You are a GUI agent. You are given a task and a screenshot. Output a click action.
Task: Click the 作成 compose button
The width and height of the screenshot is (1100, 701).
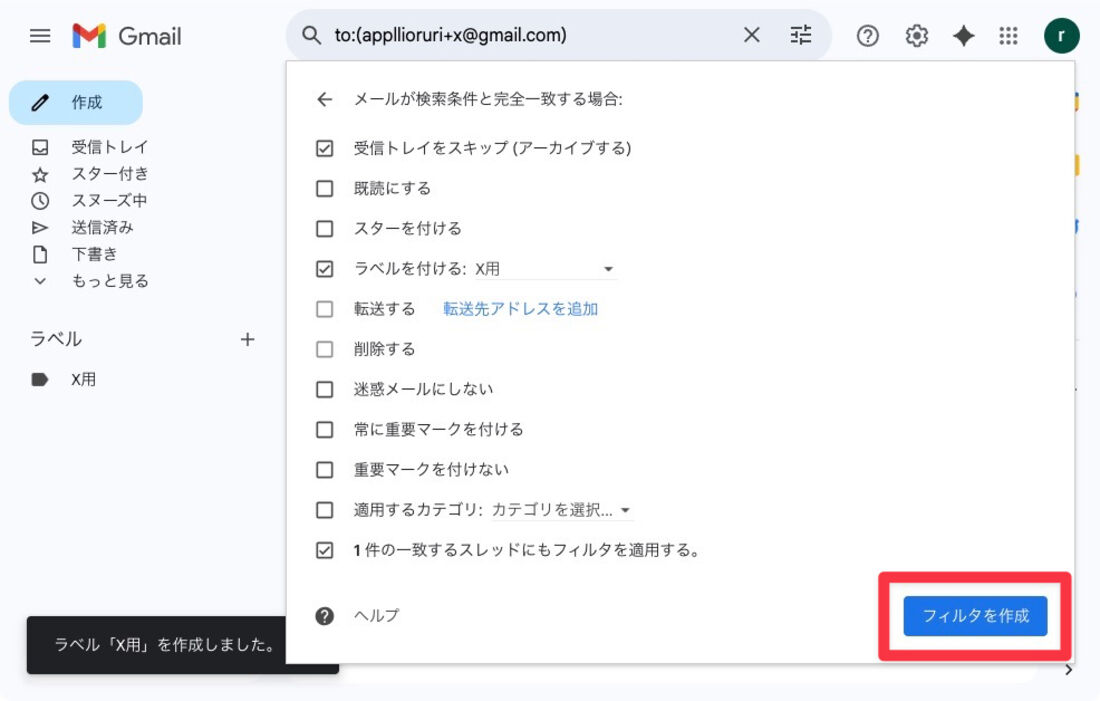[76, 102]
